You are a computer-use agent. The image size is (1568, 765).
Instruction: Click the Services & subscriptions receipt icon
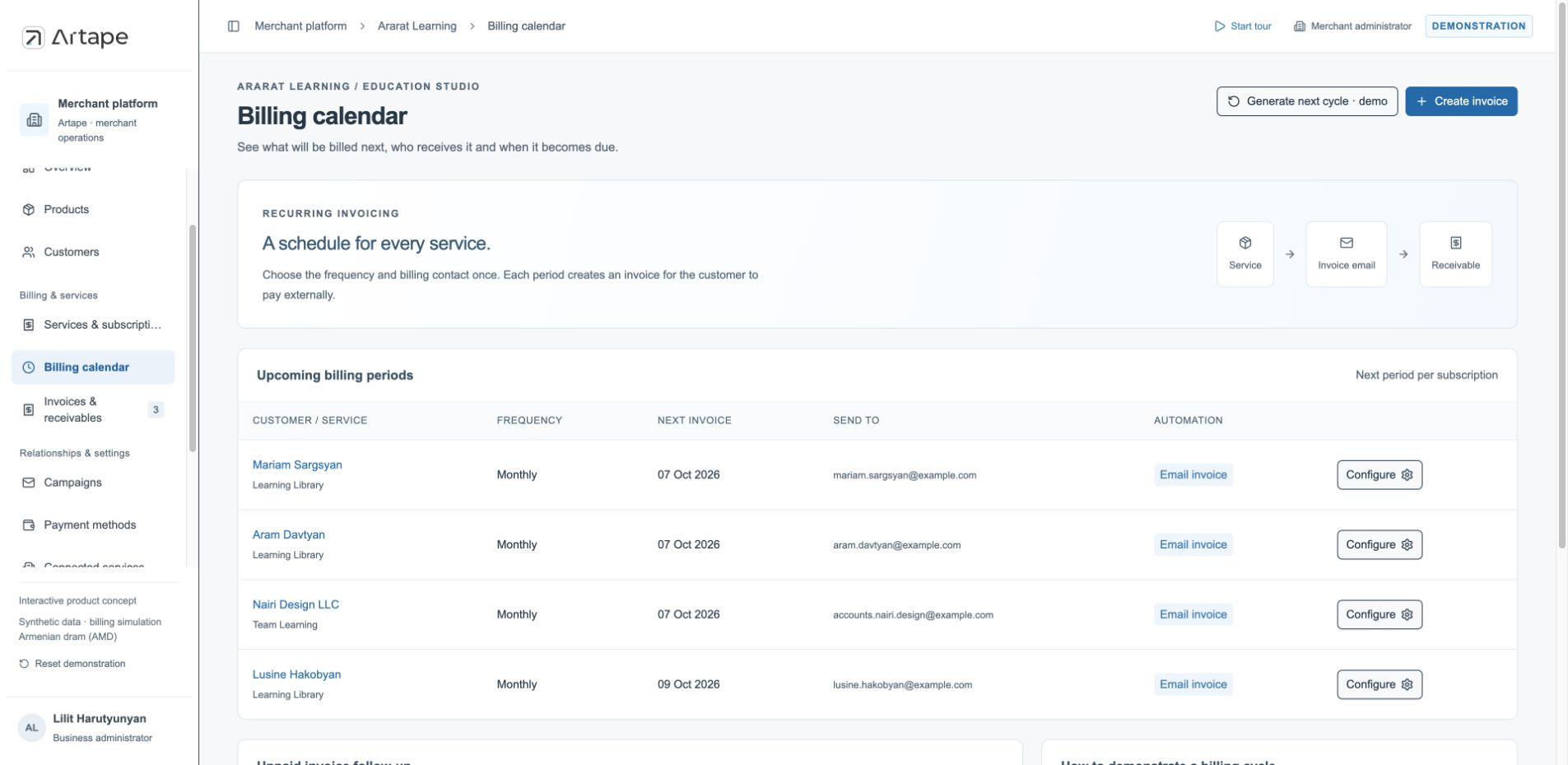(x=29, y=325)
